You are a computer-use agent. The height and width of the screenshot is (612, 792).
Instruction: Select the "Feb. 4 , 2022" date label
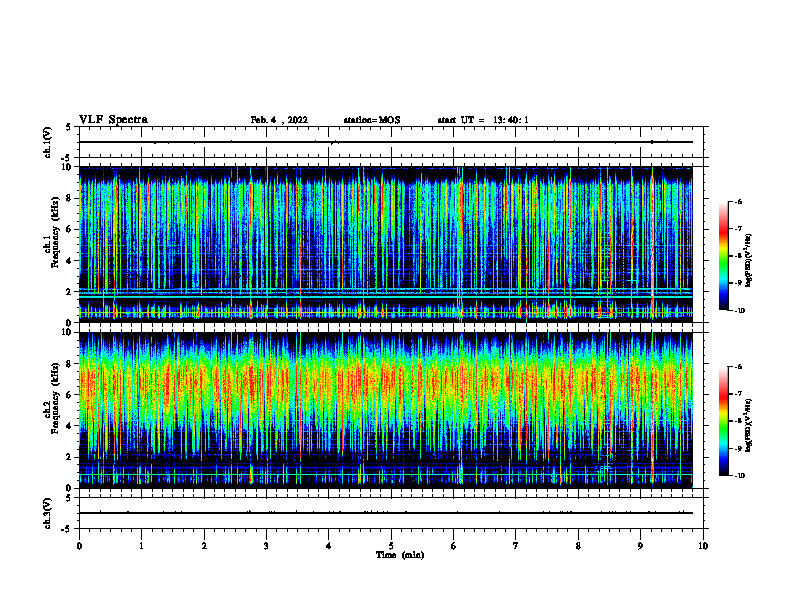pos(279,120)
